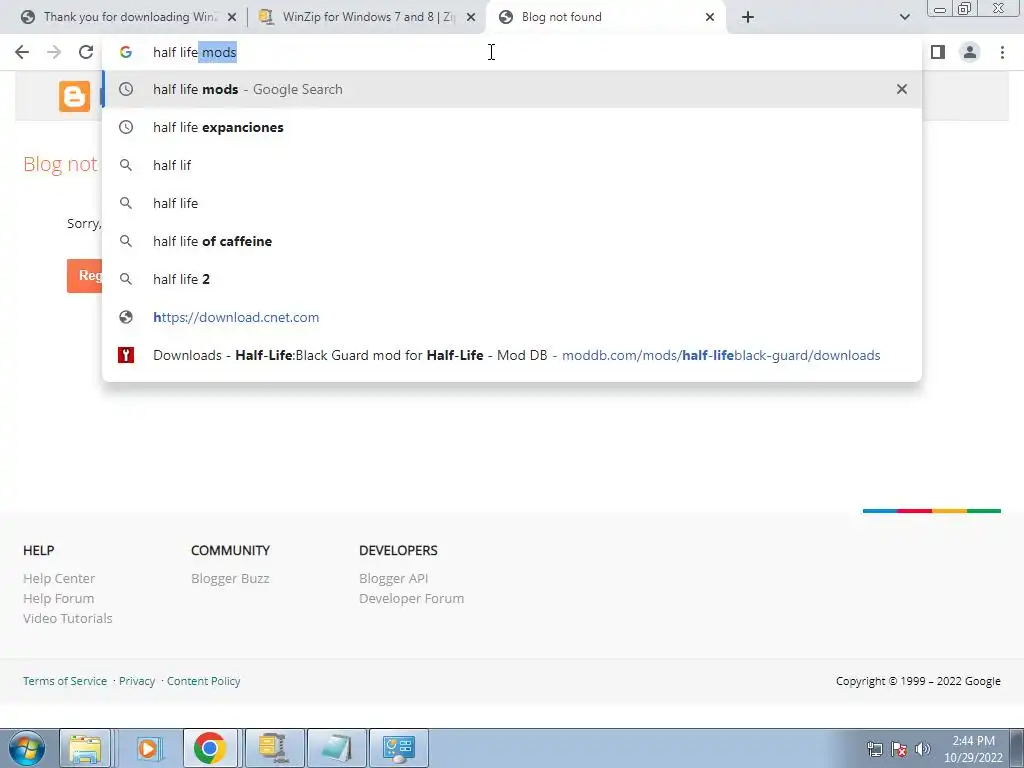This screenshot has width=1024, height=768.
Task: Open the Control Panel-style taskbar icon
Action: point(399,748)
